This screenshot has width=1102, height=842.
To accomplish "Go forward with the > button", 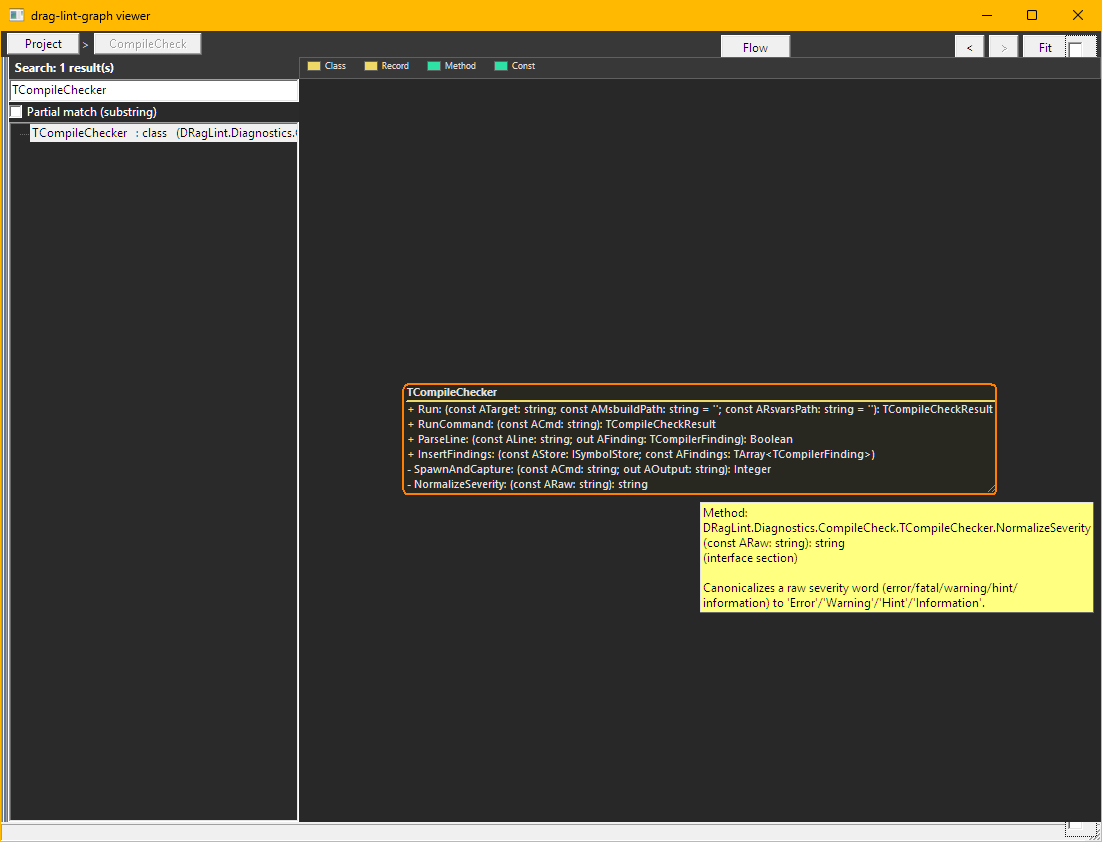I will click(1004, 47).
